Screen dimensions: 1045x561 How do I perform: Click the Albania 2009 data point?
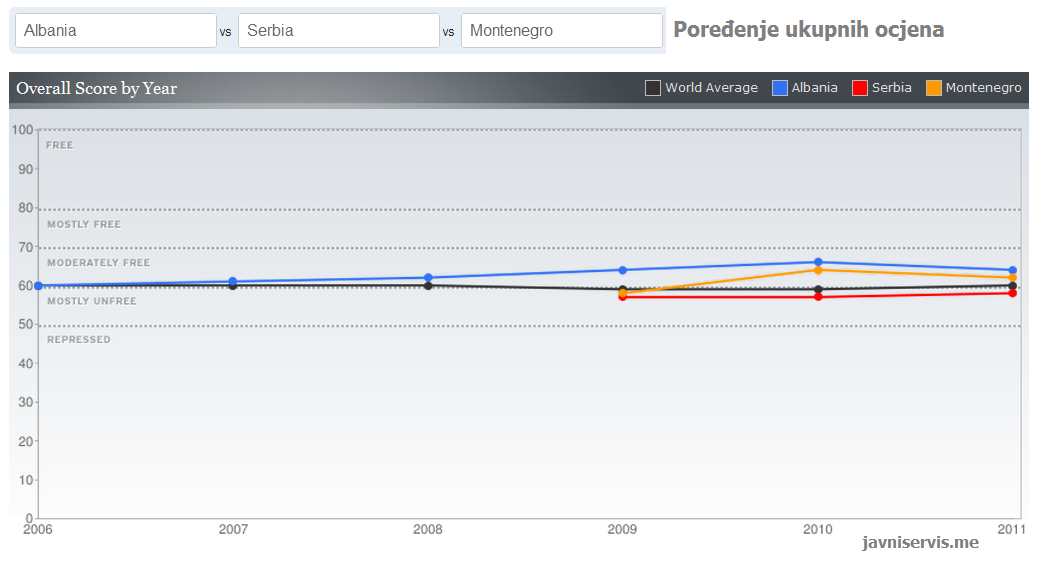[622, 270]
